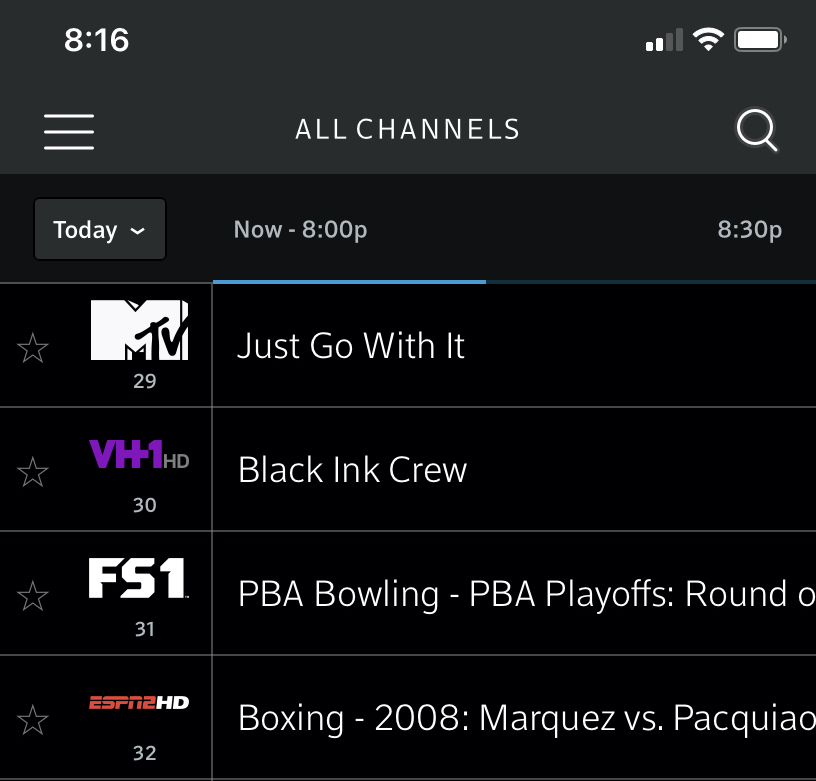Favorite the VH1 channel star
Viewport: 816px width, 781px height.
coord(33,472)
